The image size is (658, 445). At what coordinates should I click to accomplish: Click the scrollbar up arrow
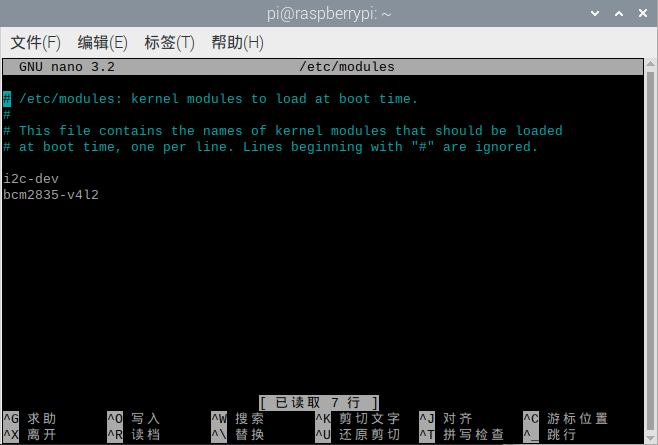[x=650, y=64]
